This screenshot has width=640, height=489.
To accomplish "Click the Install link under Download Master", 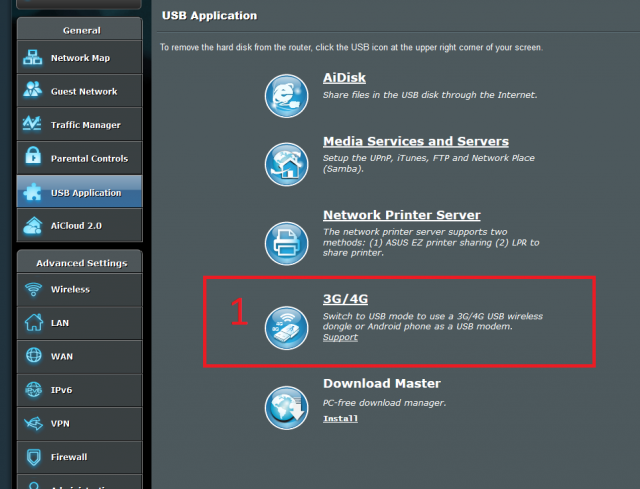I will 340,418.
